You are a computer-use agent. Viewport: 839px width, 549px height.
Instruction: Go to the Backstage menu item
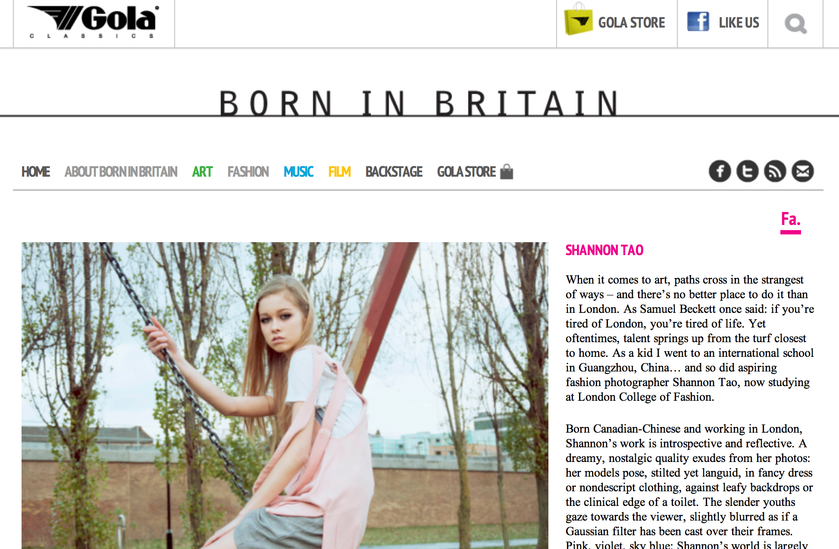pos(394,172)
